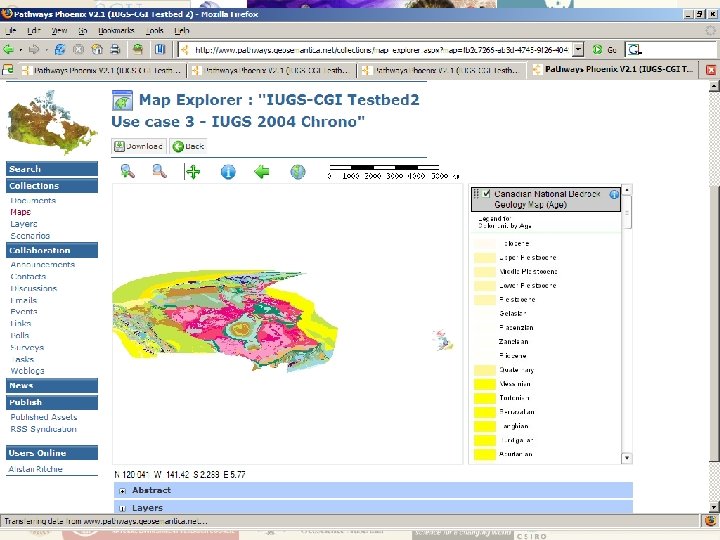Expand the Layers section
The height and width of the screenshot is (540, 720).
pyautogui.click(x=123, y=508)
